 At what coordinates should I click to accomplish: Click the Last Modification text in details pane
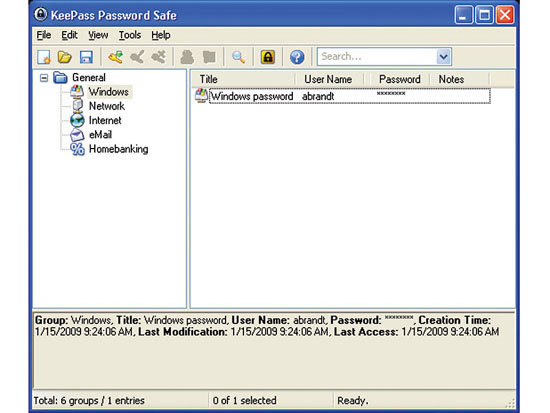click(x=183, y=332)
